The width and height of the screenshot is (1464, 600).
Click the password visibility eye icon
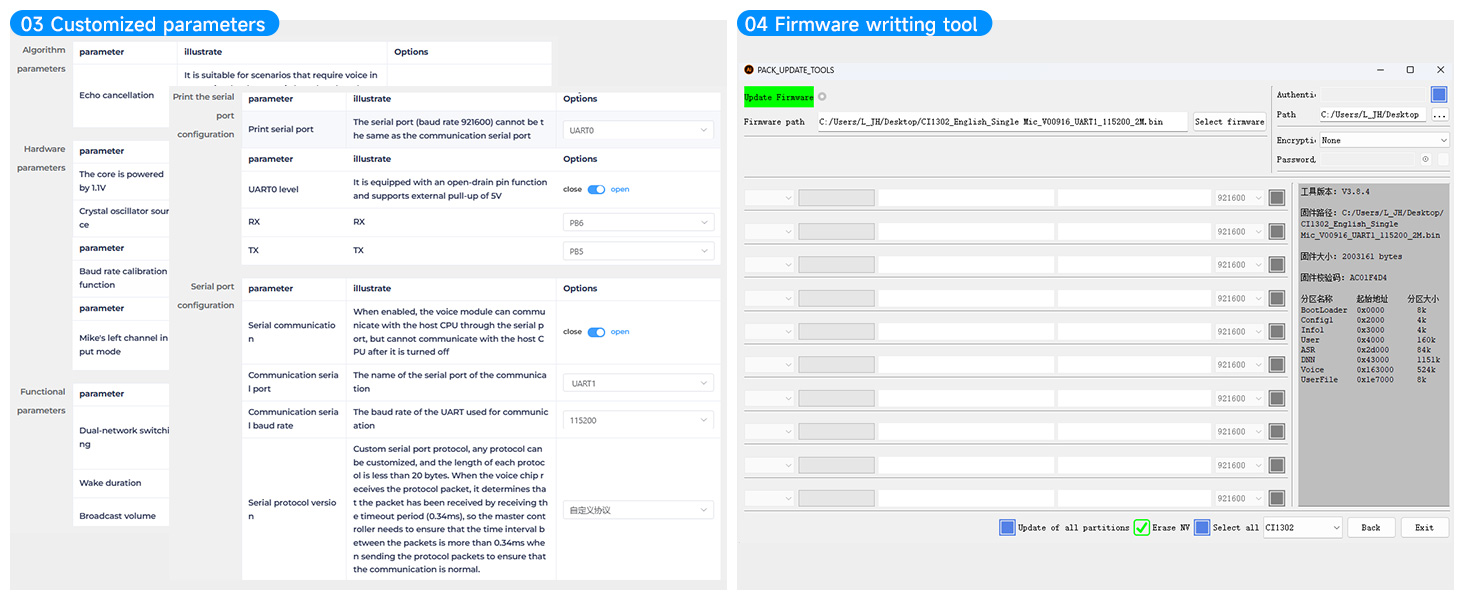click(1425, 159)
